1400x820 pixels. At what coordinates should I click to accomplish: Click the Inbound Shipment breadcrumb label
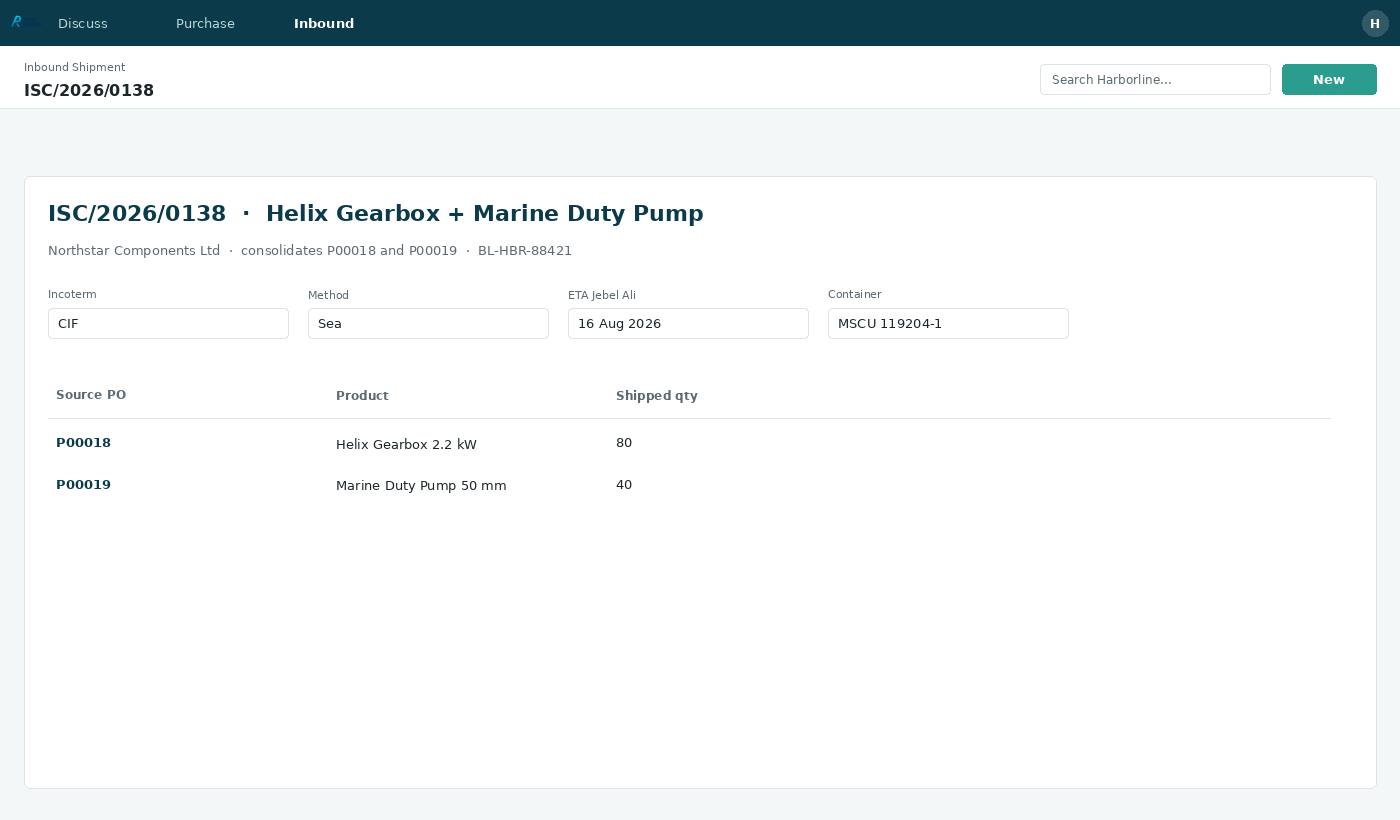(x=75, y=67)
